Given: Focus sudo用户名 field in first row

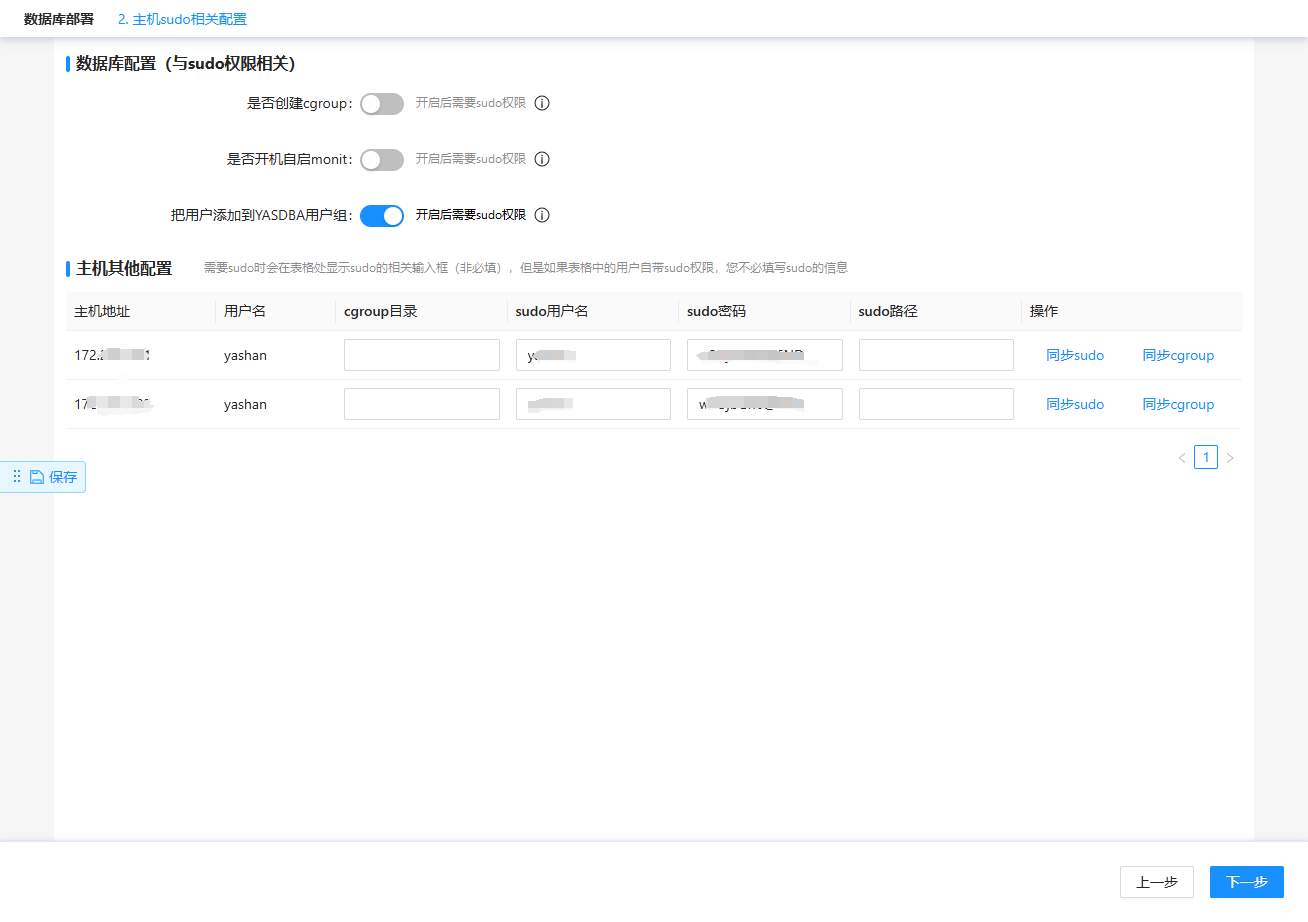Looking at the screenshot, I should [x=593, y=355].
